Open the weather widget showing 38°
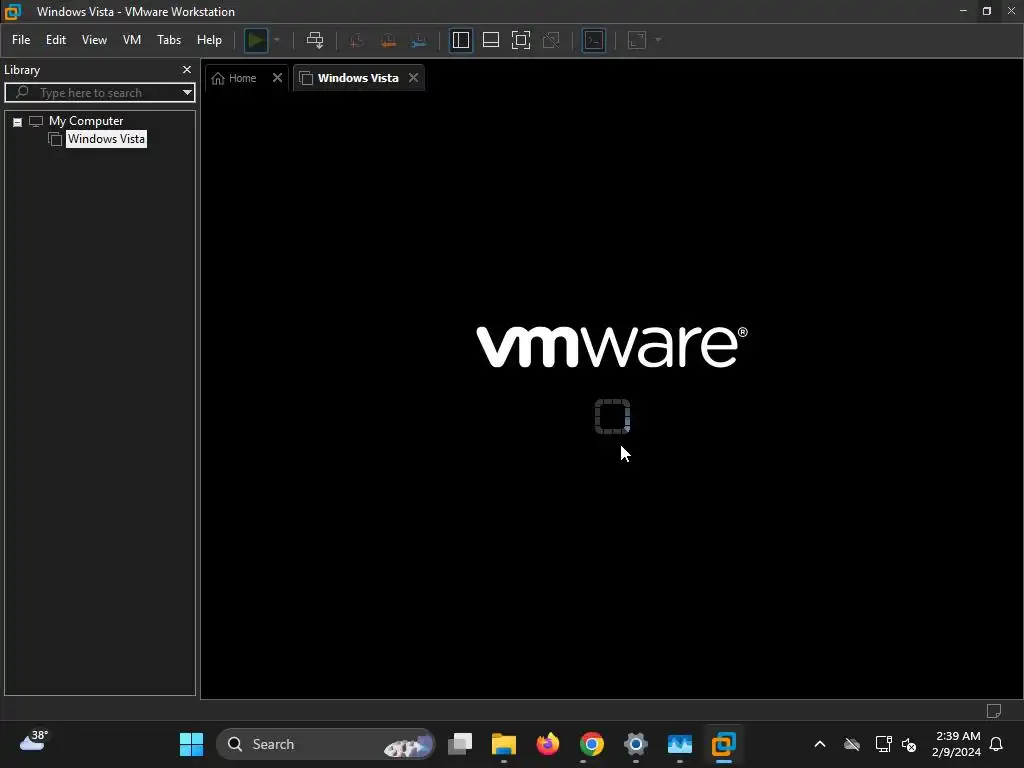The image size is (1024, 768). (34, 743)
